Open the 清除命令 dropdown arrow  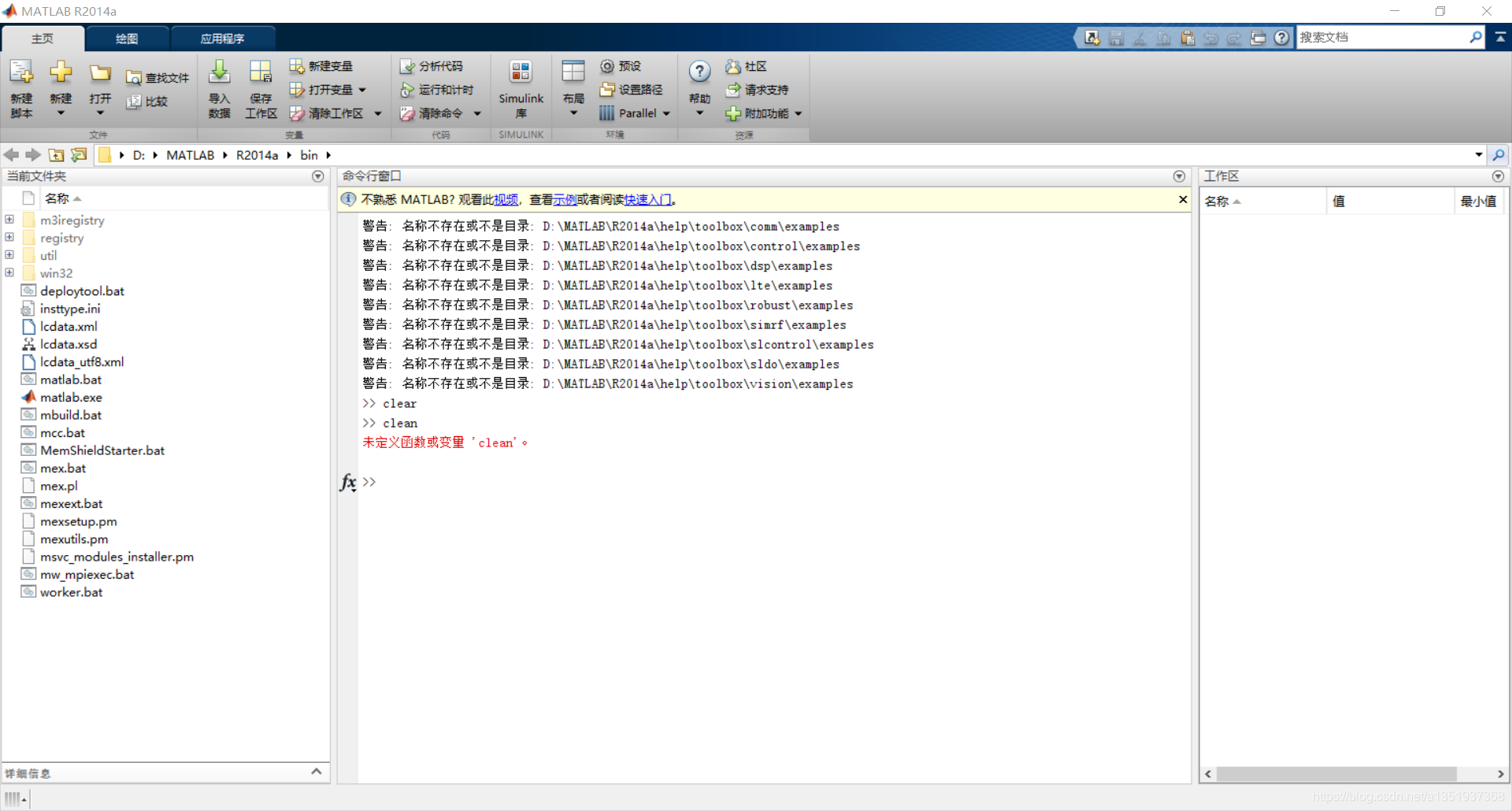coord(477,113)
